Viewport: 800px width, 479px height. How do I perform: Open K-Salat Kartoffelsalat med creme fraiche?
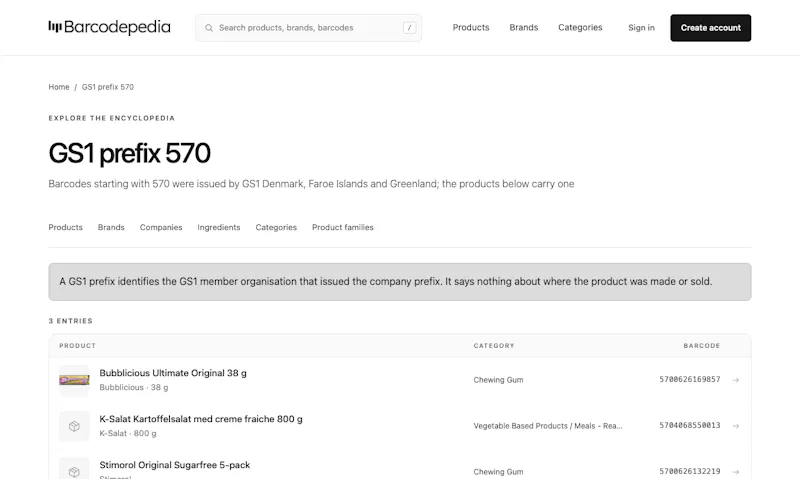pos(201,419)
